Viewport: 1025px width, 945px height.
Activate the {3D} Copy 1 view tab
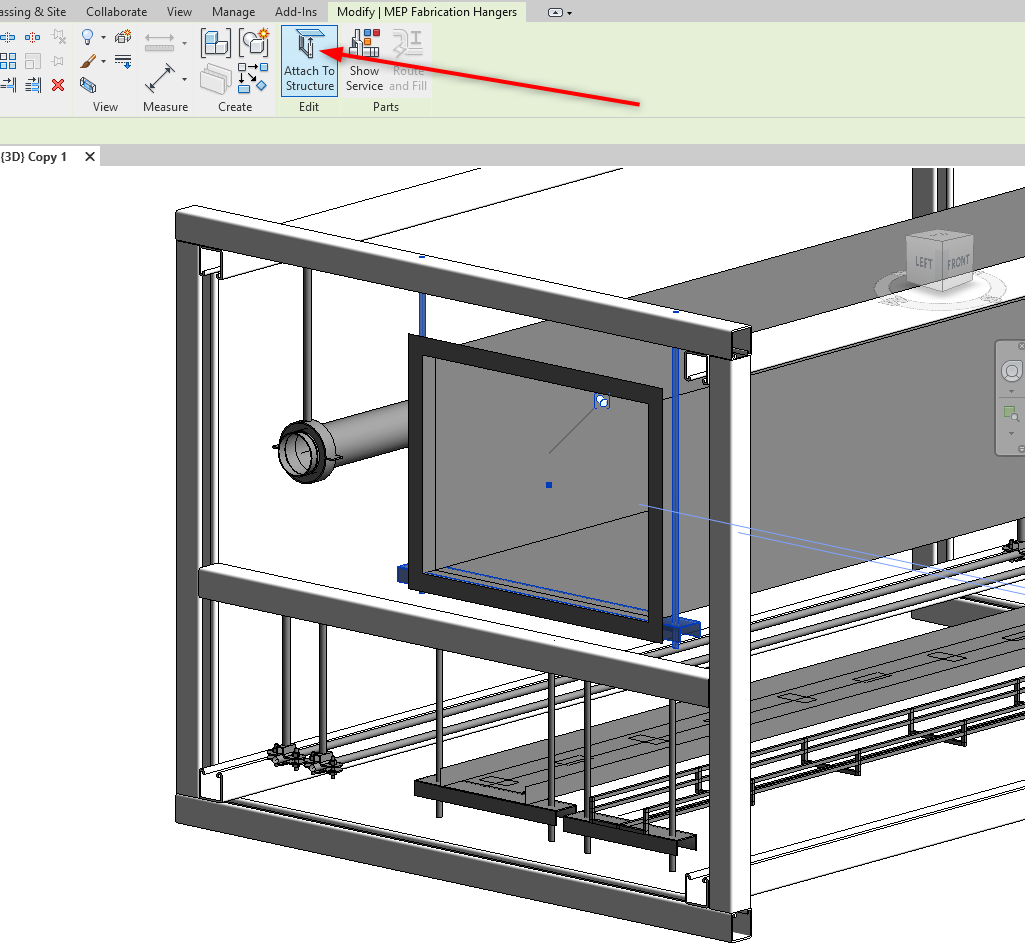pos(34,157)
